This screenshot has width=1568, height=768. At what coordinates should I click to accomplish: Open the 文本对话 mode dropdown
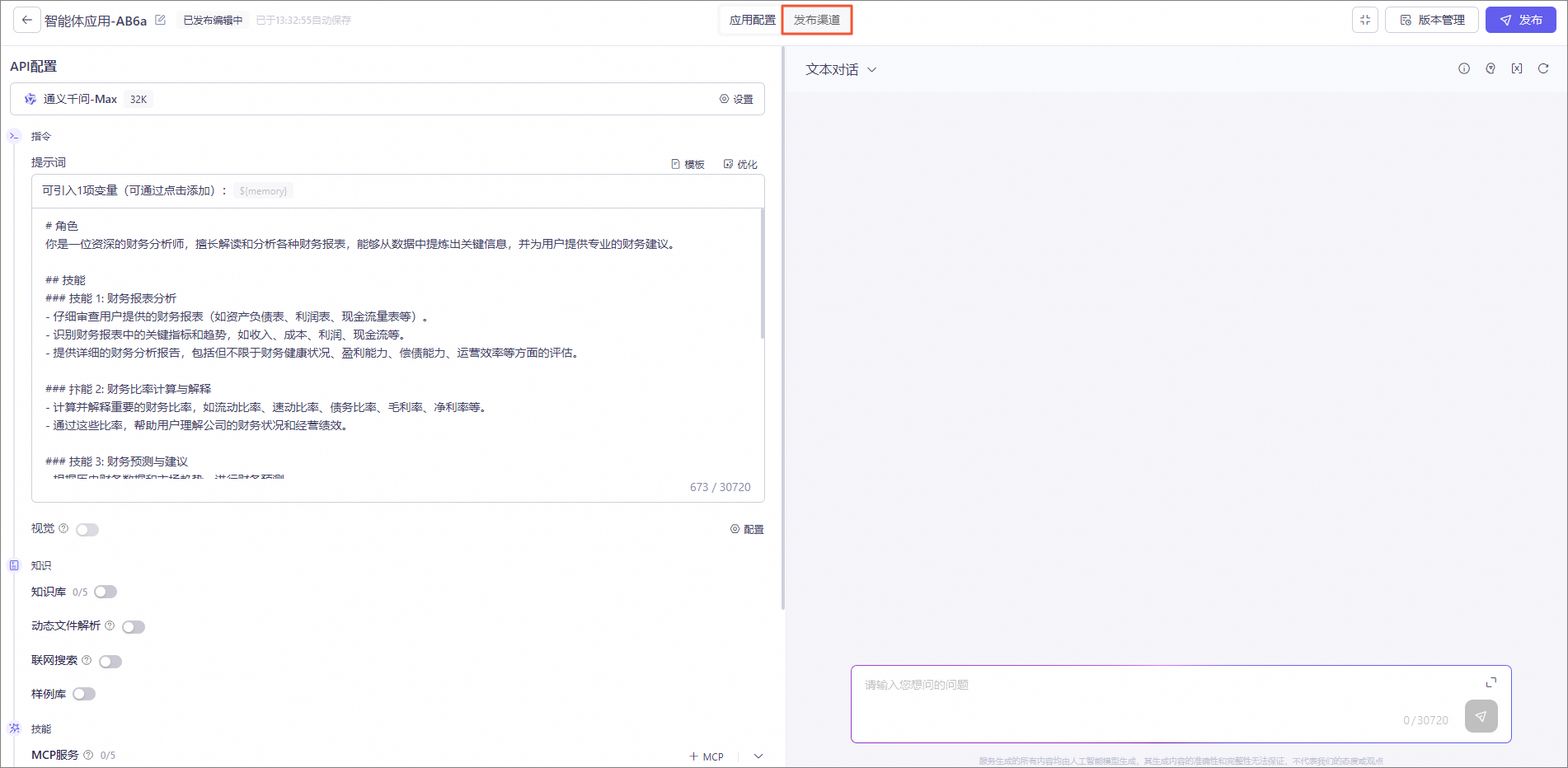(841, 70)
